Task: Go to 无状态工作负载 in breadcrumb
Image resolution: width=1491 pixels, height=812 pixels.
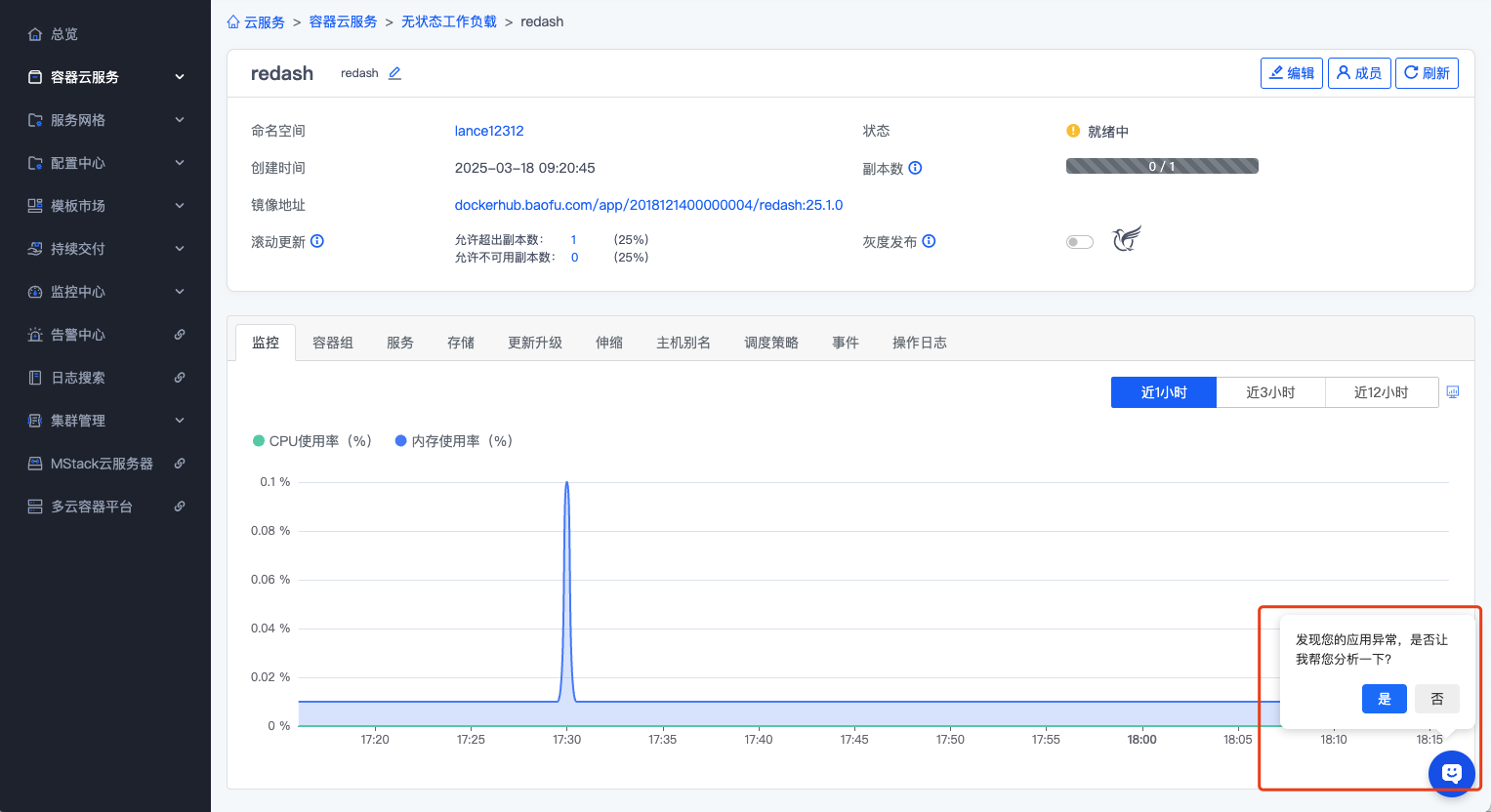Action: click(449, 21)
